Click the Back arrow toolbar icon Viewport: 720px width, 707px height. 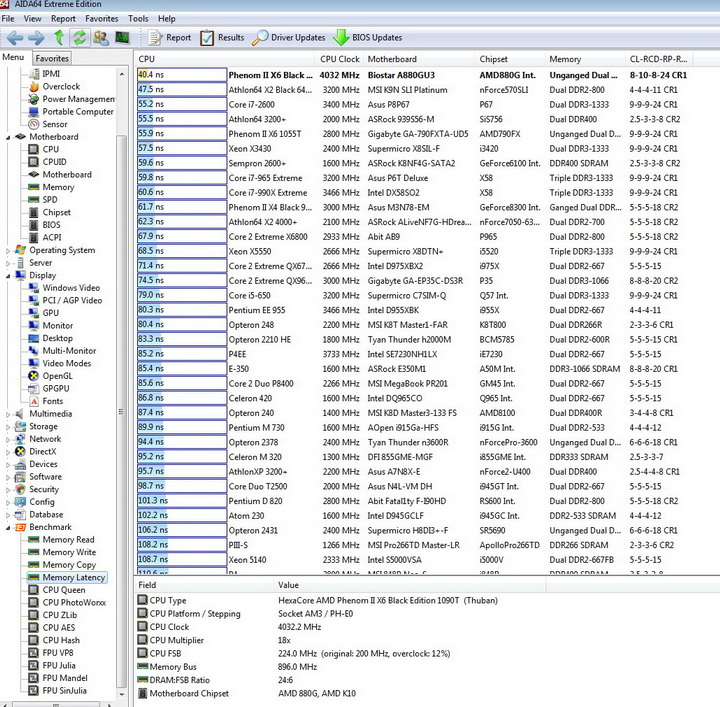[15, 38]
